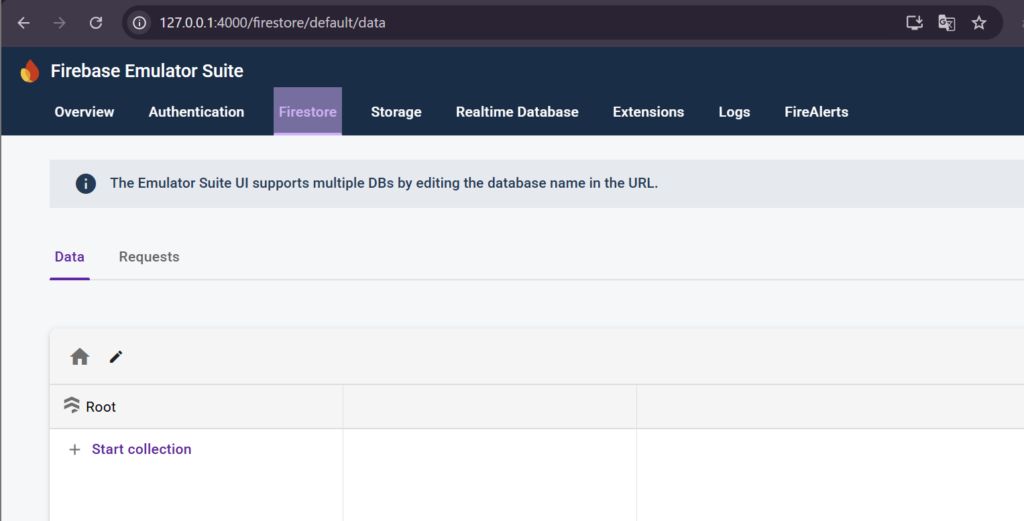This screenshot has width=1024, height=521.
Task: Click the install app icon in address bar
Action: 913,22
